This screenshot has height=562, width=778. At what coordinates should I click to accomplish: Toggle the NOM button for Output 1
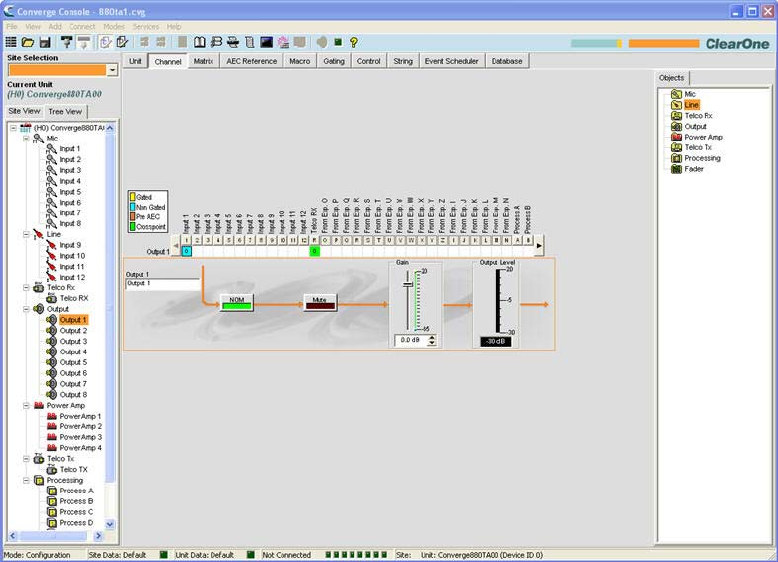(x=236, y=303)
